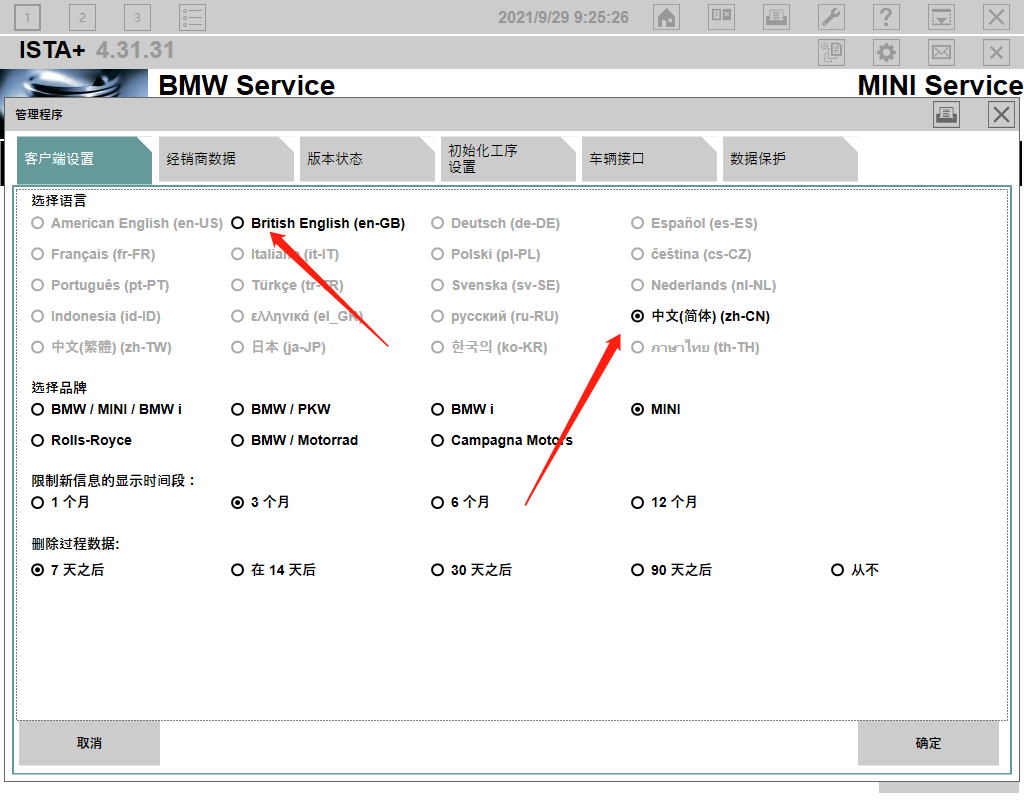The image size is (1024, 800).
Task: Choose BMW / MINI / BMW i brand
Action: click(106, 409)
